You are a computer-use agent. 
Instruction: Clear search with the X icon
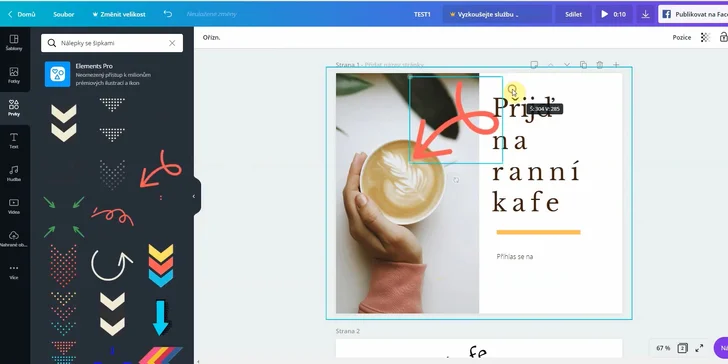point(172,43)
